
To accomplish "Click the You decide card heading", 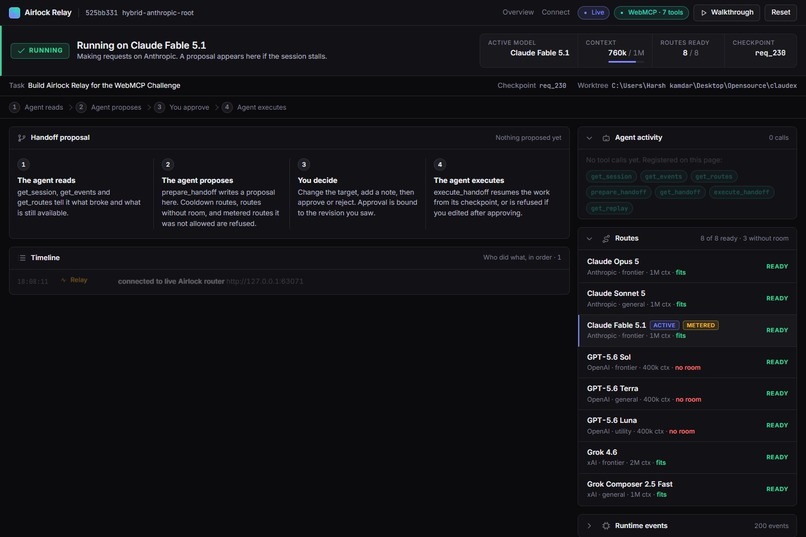I will (x=317, y=180).
